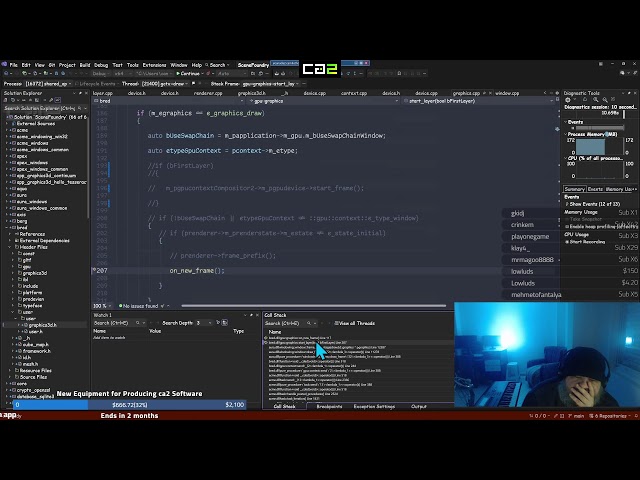Select the Output bottom tab
This screenshot has width=640, height=480.
418,407
